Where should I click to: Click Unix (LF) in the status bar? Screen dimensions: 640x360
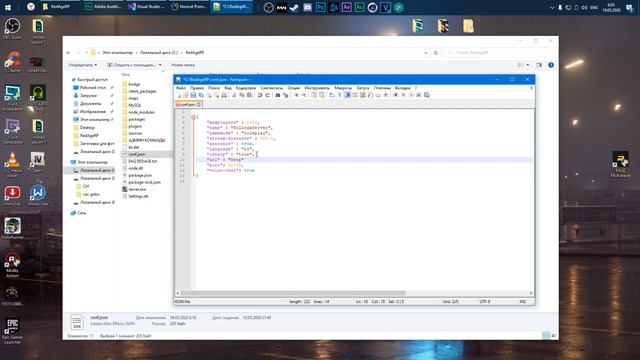[x=451, y=302]
